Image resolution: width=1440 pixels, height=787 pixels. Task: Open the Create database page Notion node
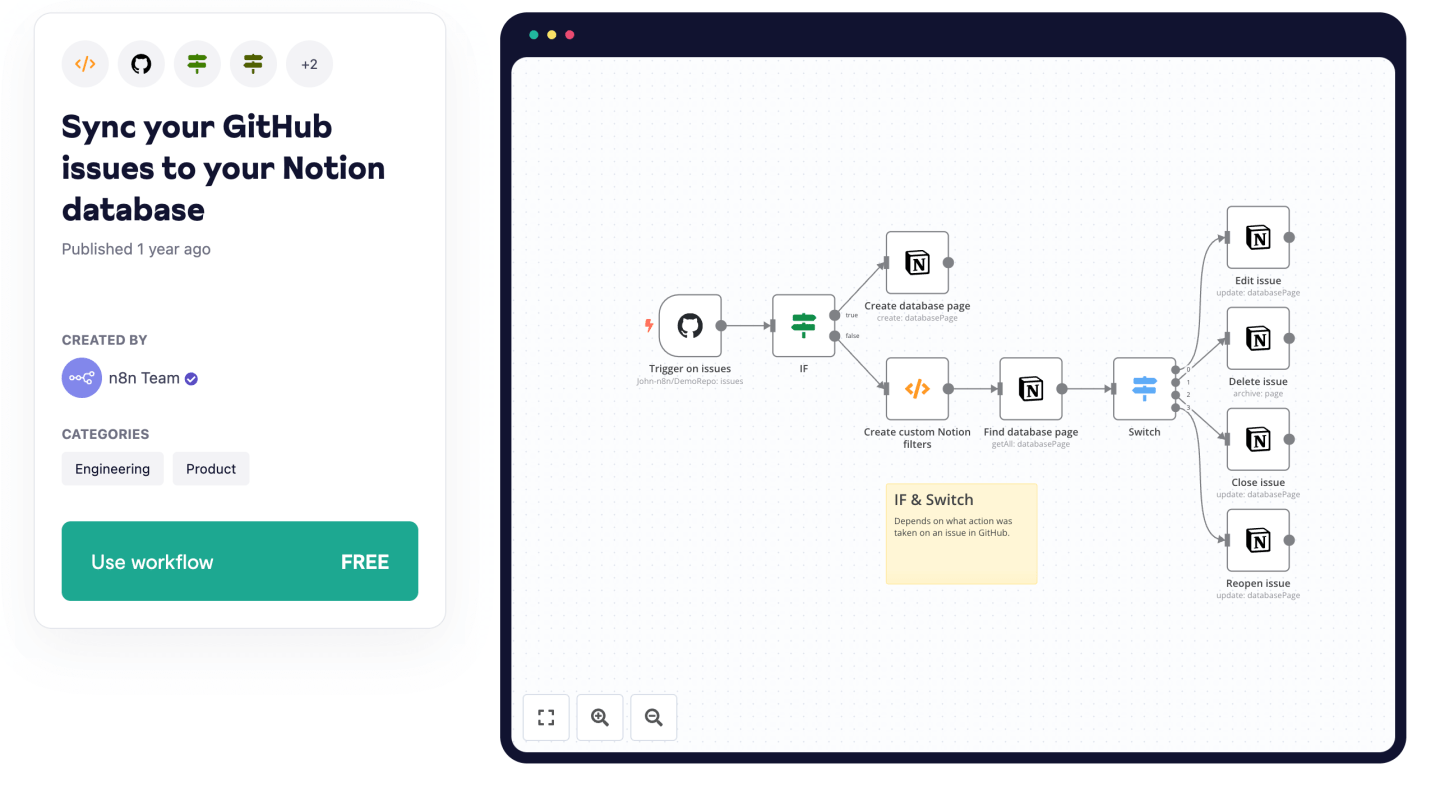click(x=917, y=263)
